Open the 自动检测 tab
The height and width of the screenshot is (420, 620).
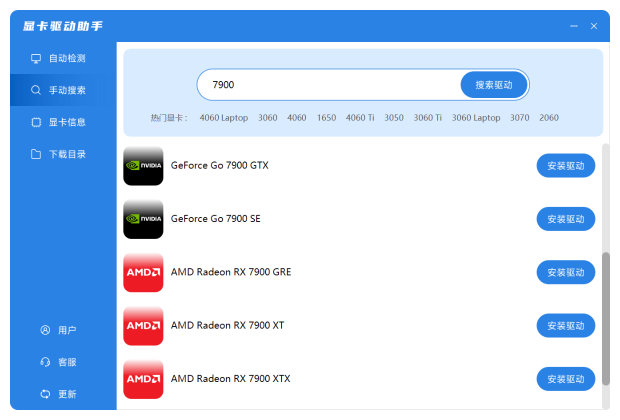coord(66,59)
